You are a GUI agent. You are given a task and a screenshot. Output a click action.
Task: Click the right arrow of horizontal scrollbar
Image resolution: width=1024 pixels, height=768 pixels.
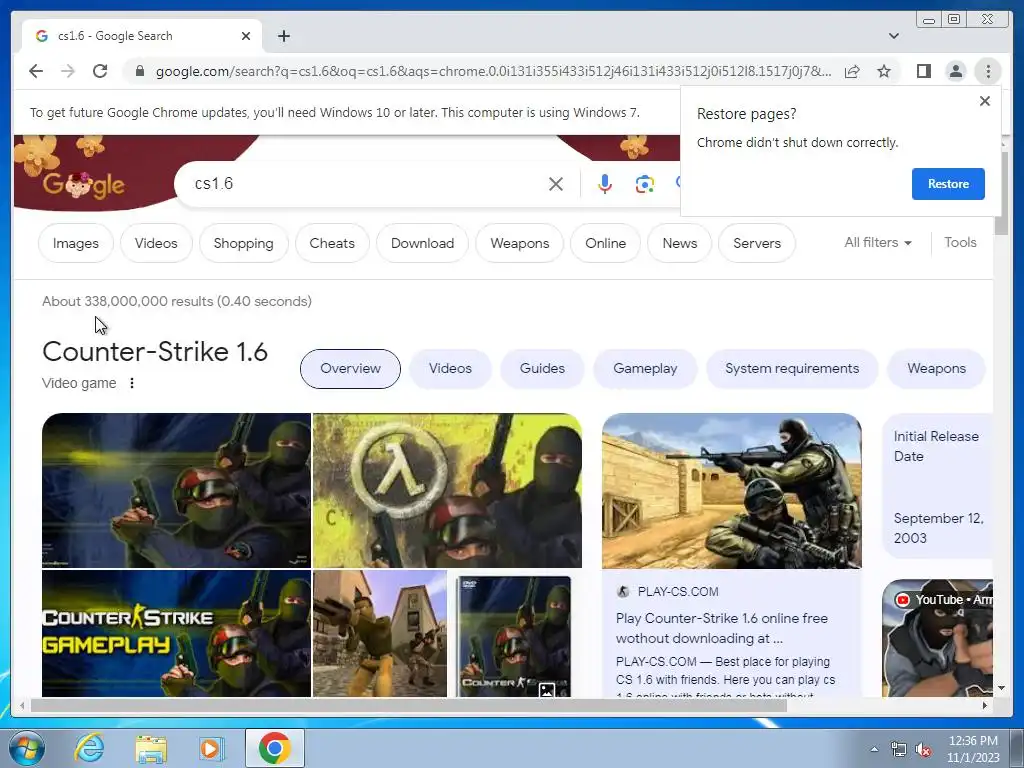(985, 705)
